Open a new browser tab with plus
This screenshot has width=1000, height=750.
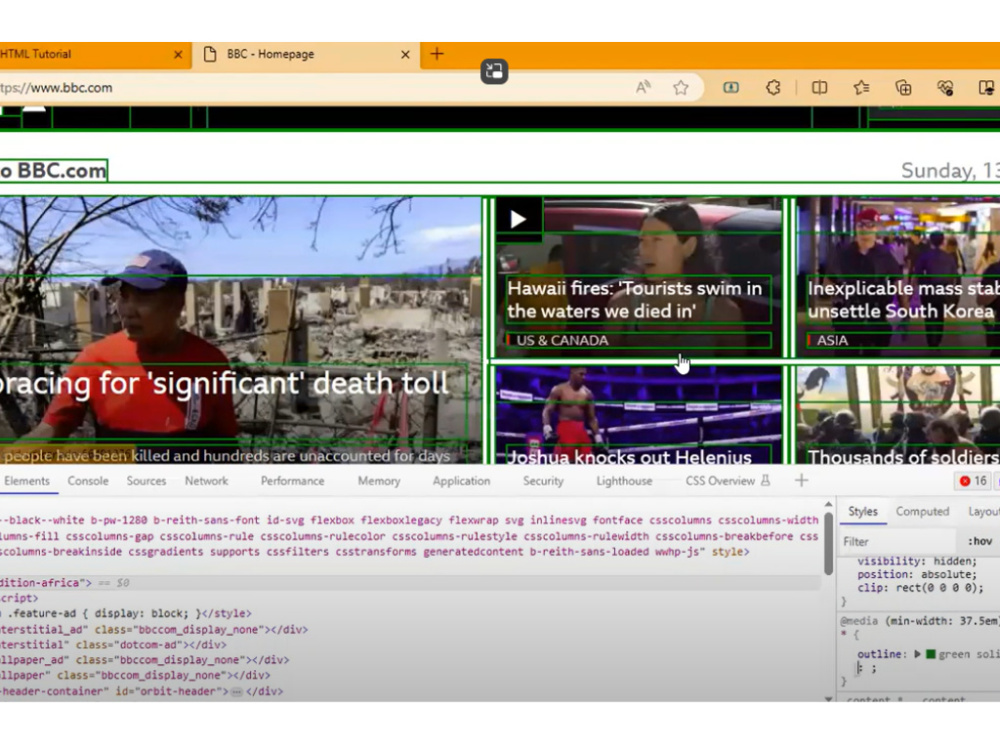[437, 54]
